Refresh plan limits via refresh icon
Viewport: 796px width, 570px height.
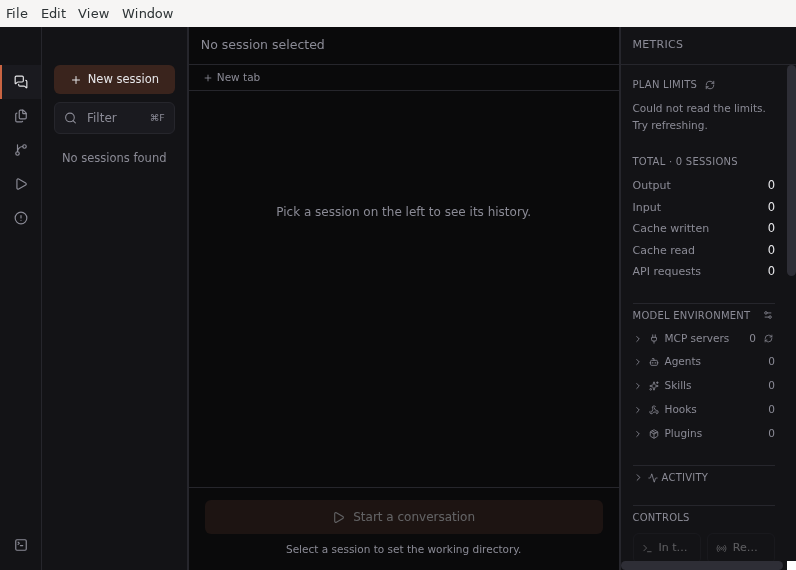(710, 85)
